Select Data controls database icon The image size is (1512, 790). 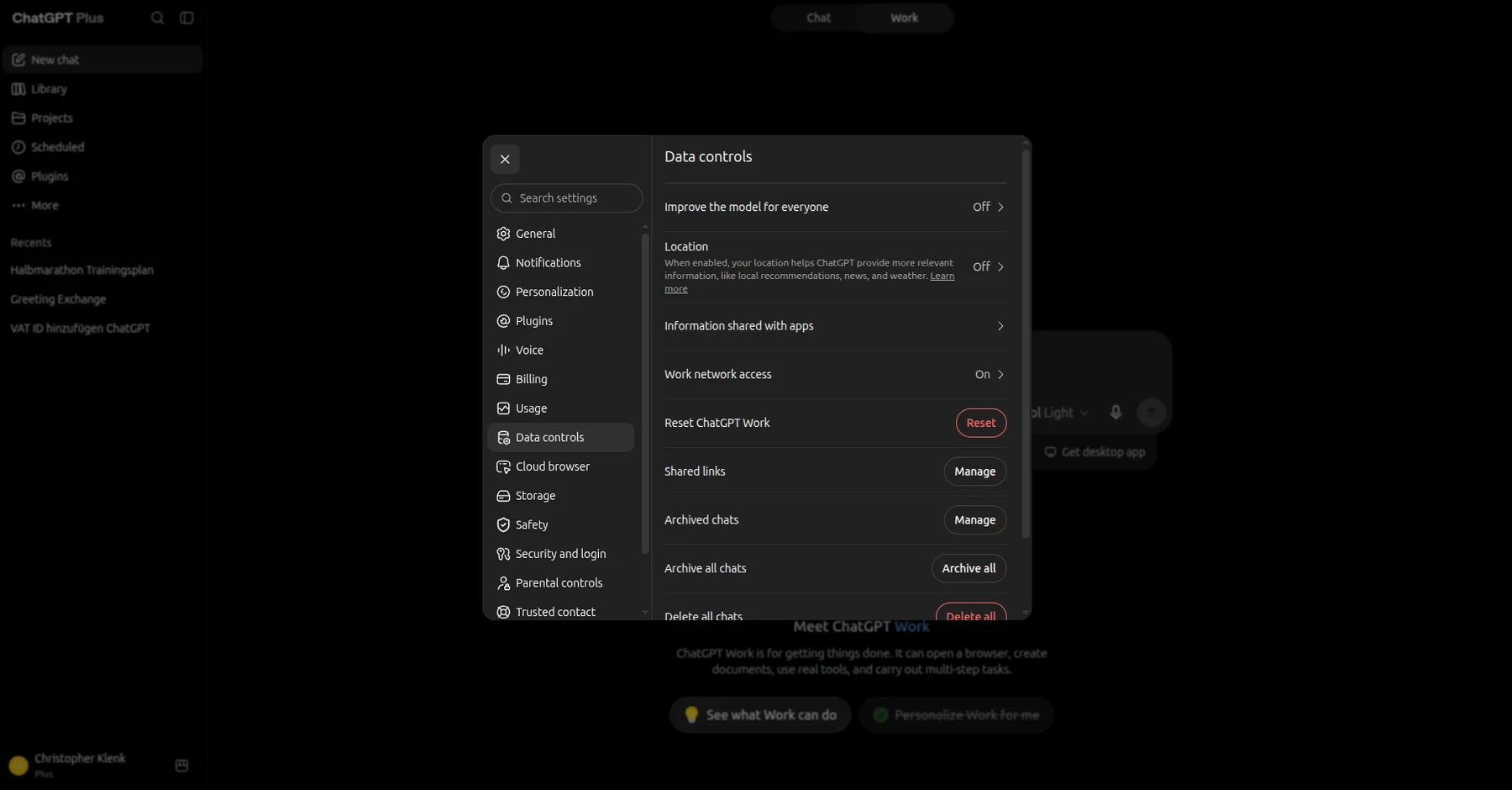[x=503, y=438]
